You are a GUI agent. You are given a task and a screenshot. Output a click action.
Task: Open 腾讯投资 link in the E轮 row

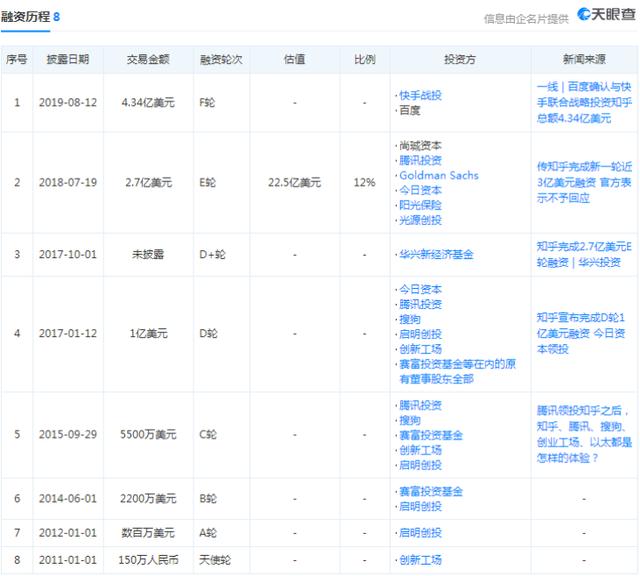(x=420, y=160)
